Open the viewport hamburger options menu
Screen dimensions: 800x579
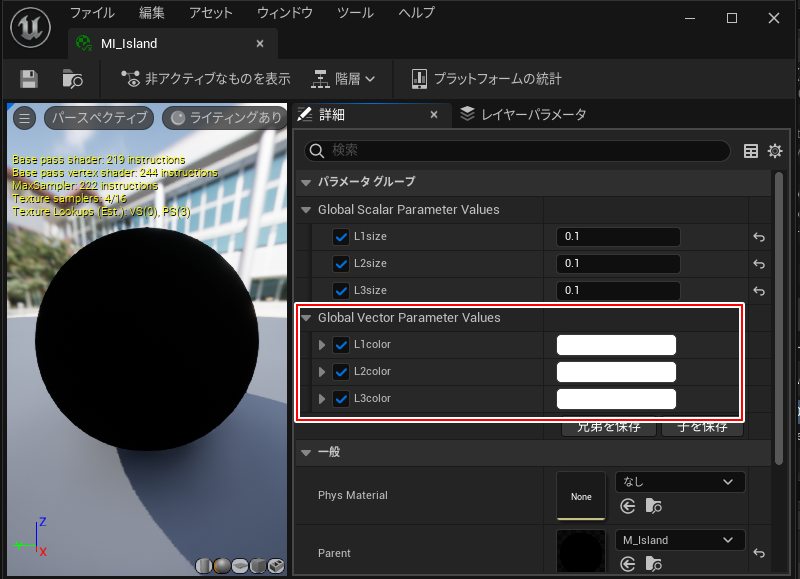(25, 118)
